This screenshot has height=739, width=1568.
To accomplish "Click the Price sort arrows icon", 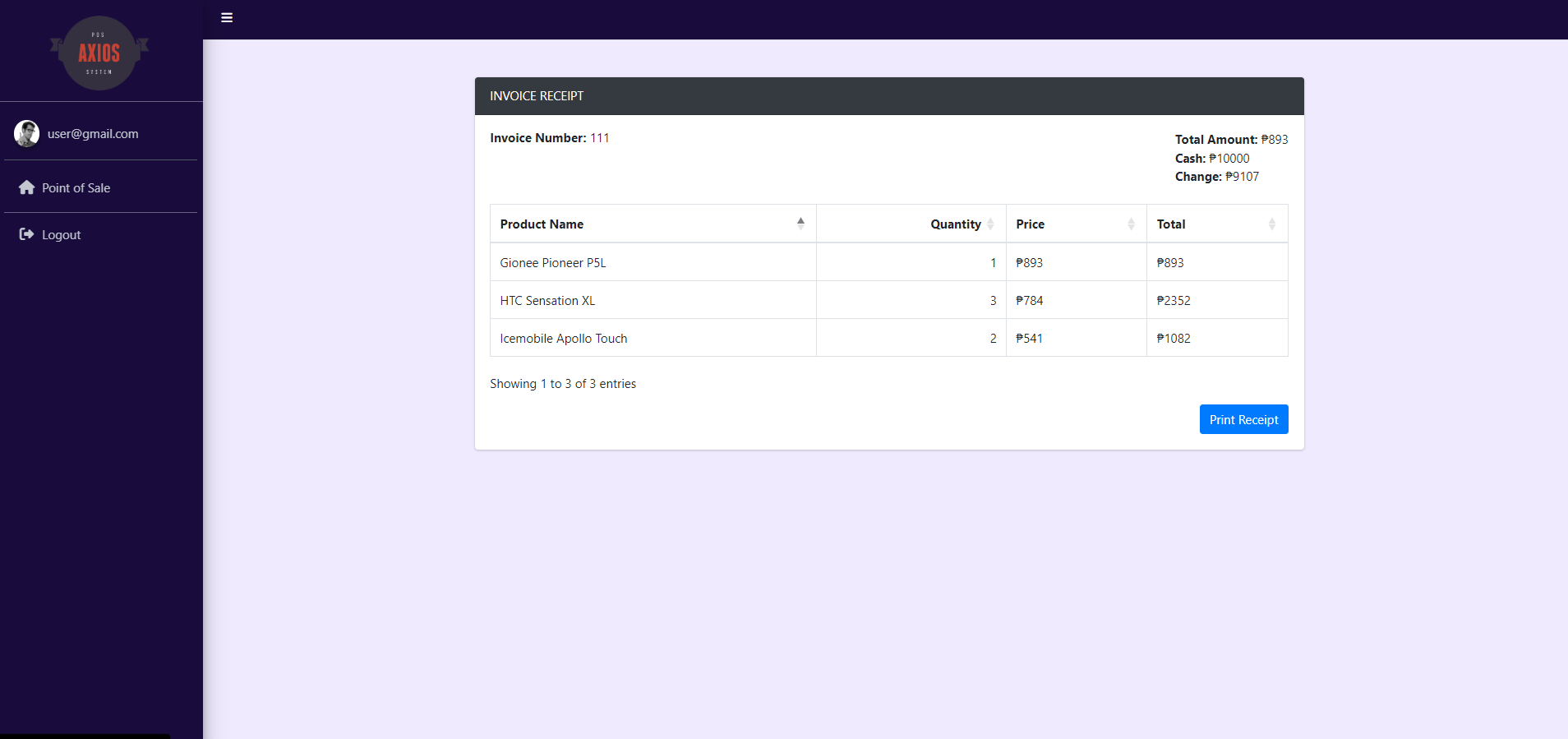I will [x=1131, y=224].
